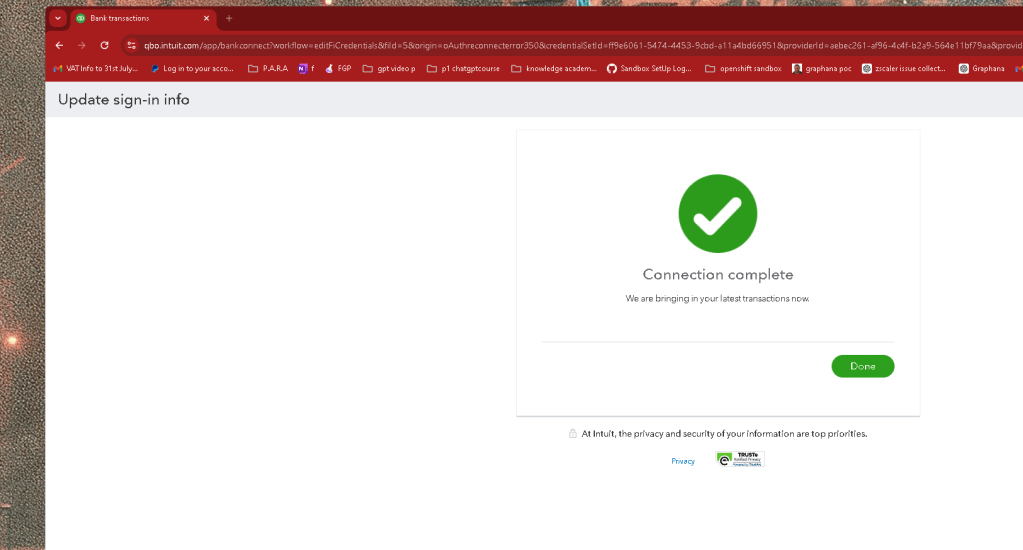The image size is (1023, 550).
Task: Open the gpt video p bookmarks folder
Action: pos(389,69)
